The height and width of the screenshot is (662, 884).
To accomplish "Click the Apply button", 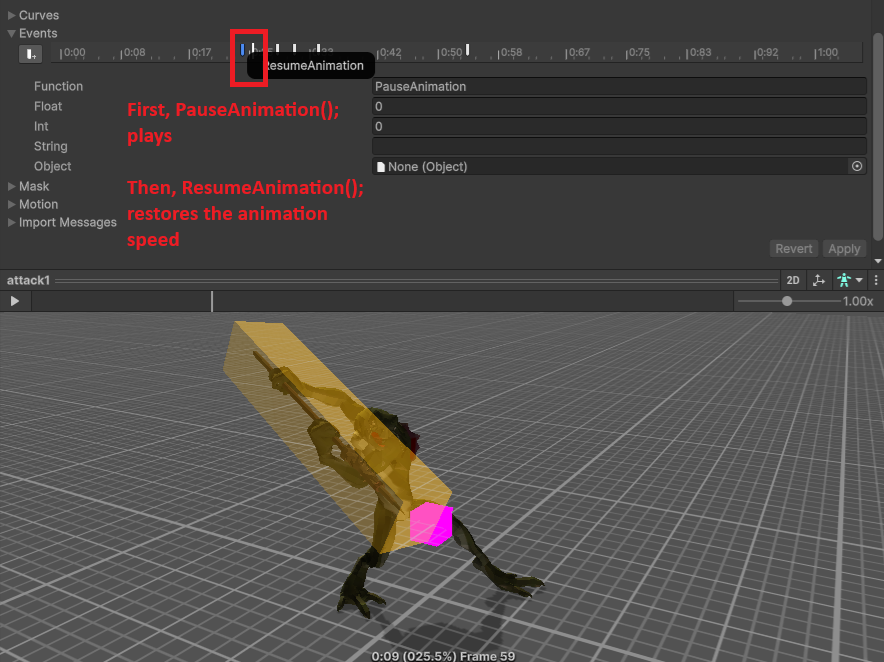I will [x=844, y=249].
